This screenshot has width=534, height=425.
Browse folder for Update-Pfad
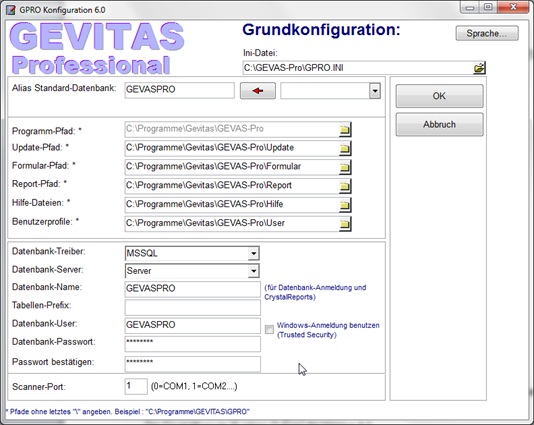pos(345,148)
